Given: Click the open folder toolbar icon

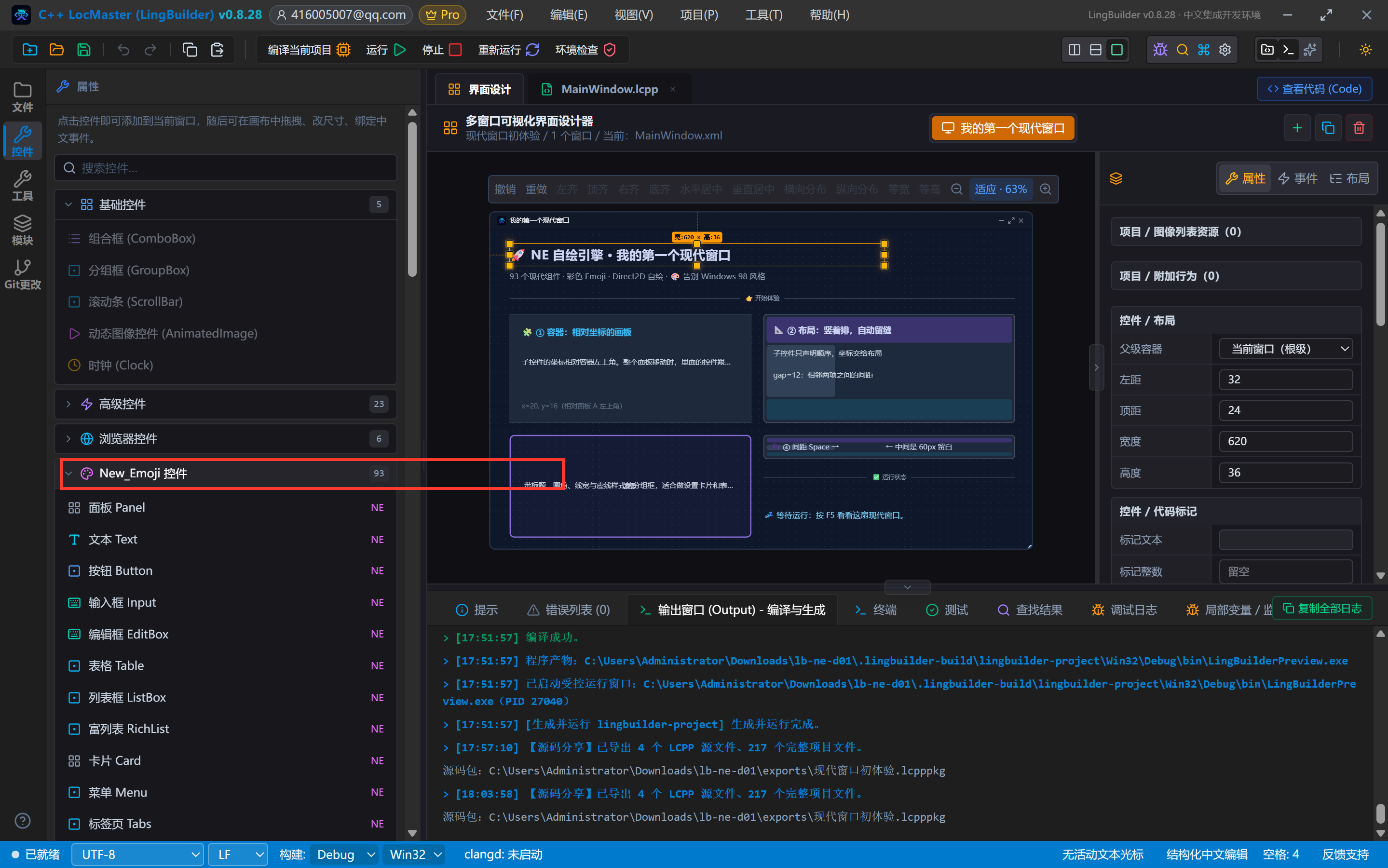Looking at the screenshot, I should pos(57,50).
